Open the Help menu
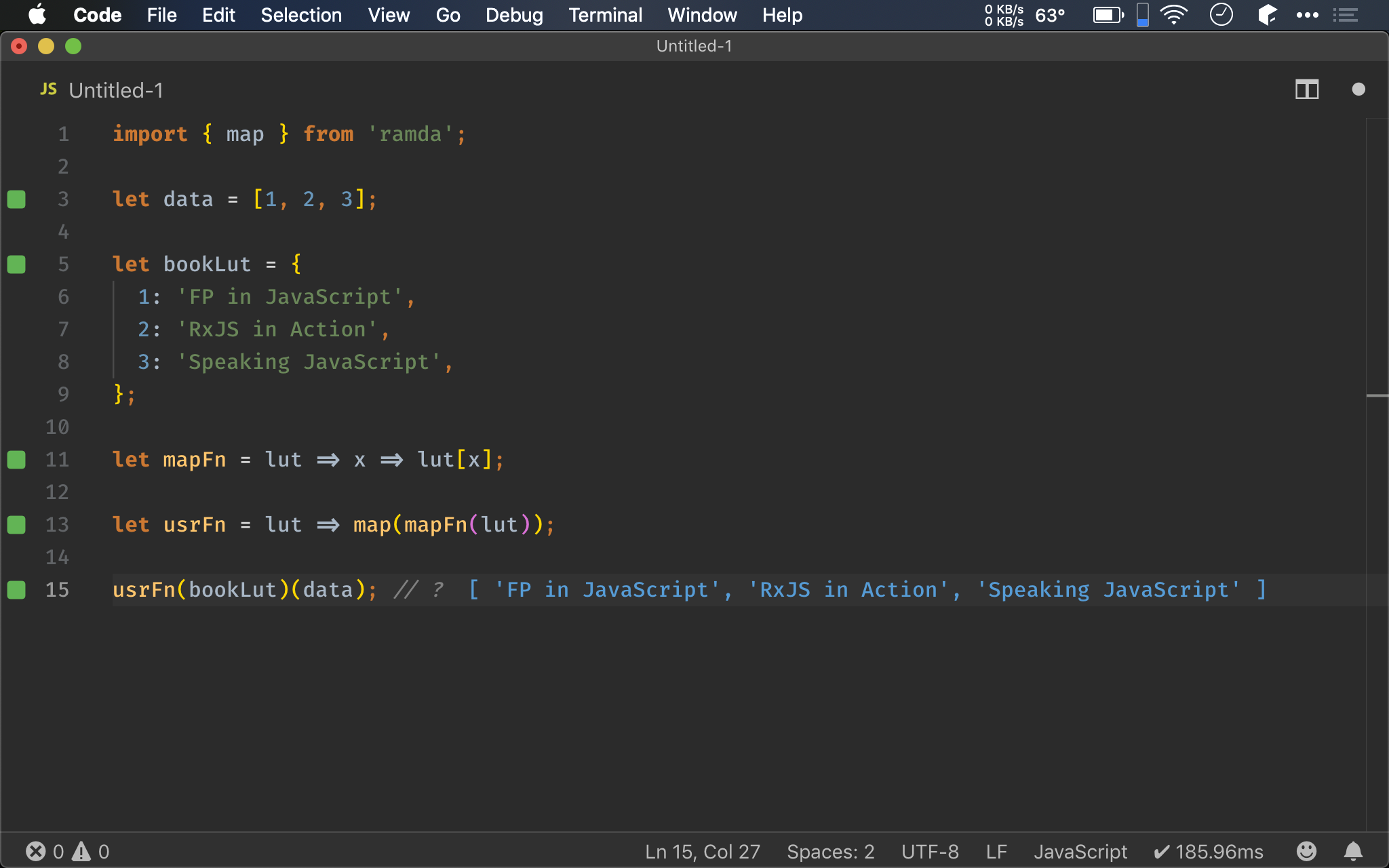The image size is (1389, 868). click(x=782, y=15)
